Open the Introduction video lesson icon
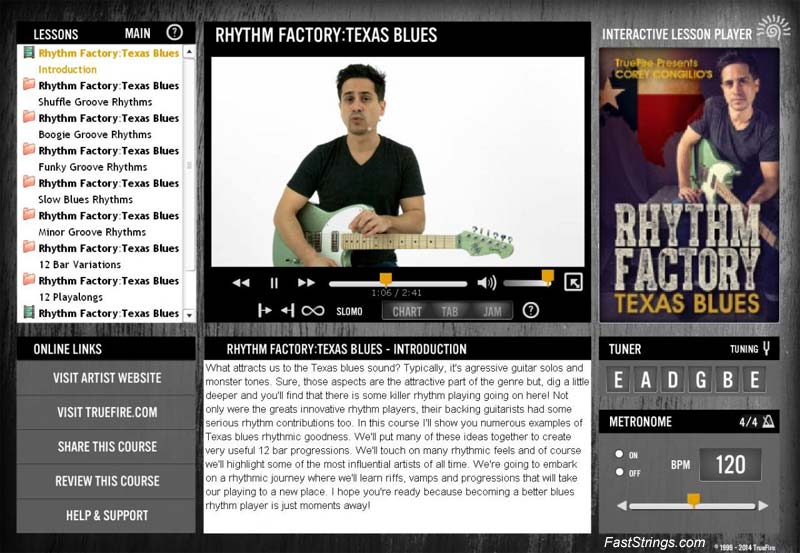 click(x=29, y=53)
